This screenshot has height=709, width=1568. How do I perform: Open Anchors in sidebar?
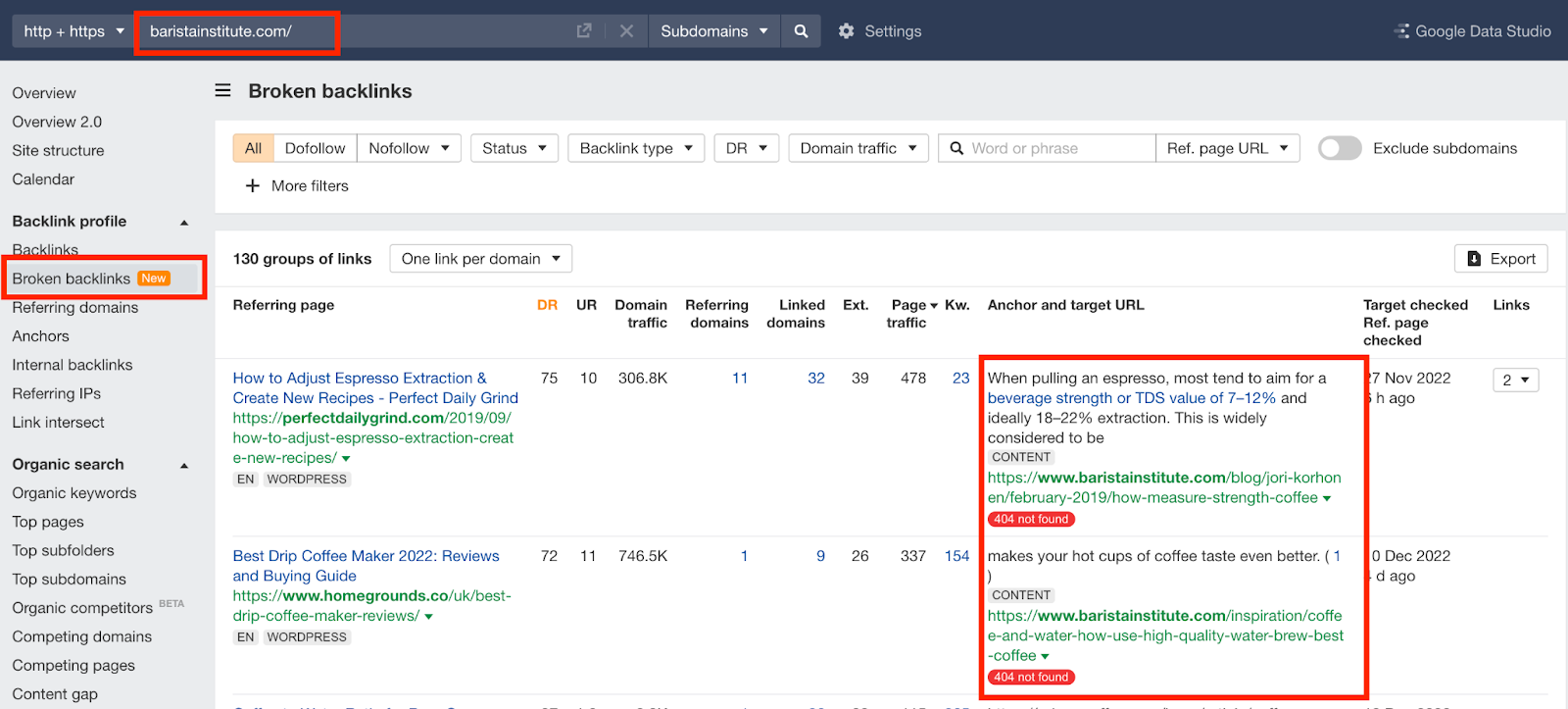[x=40, y=335]
